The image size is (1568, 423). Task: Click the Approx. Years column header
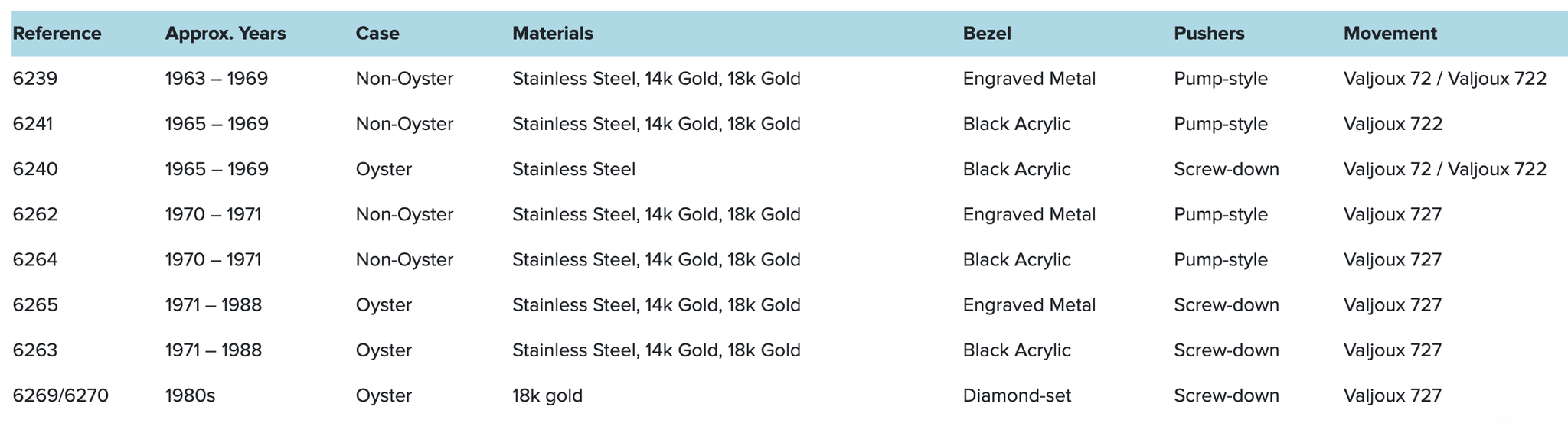click(x=226, y=34)
